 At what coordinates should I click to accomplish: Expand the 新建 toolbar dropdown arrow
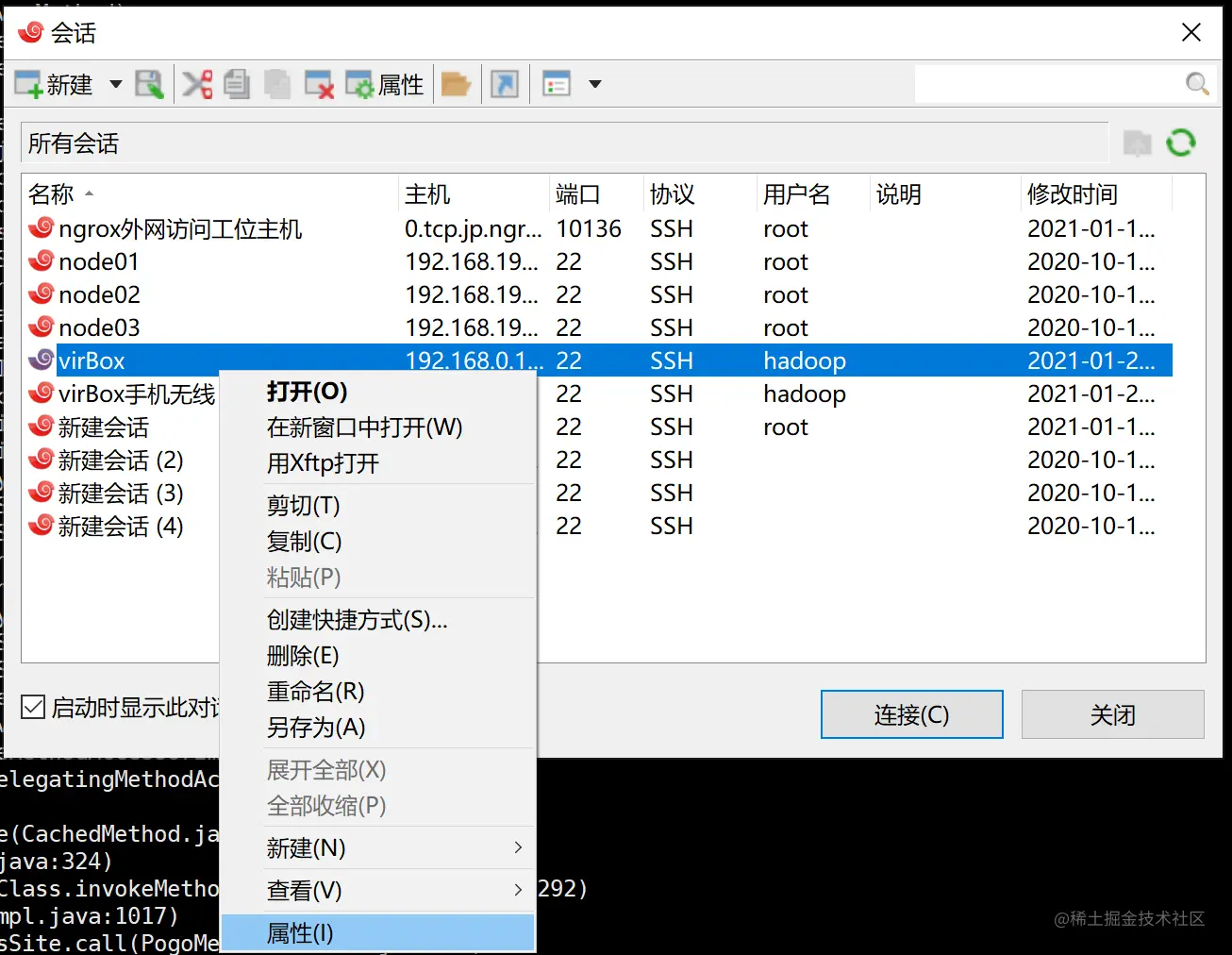[x=115, y=84]
